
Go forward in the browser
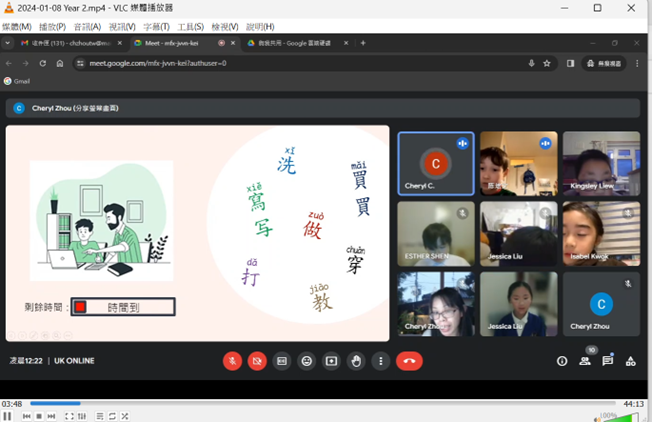26,64
